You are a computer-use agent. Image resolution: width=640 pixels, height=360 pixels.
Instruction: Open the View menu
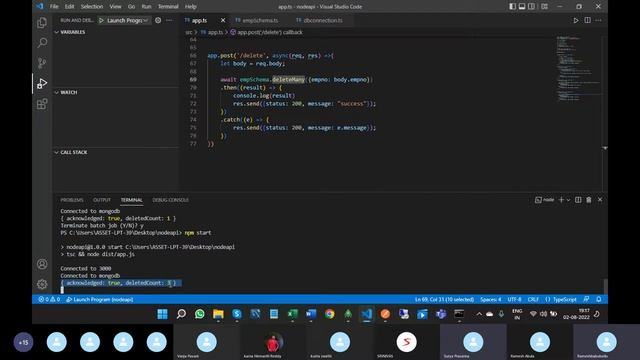point(116,7)
